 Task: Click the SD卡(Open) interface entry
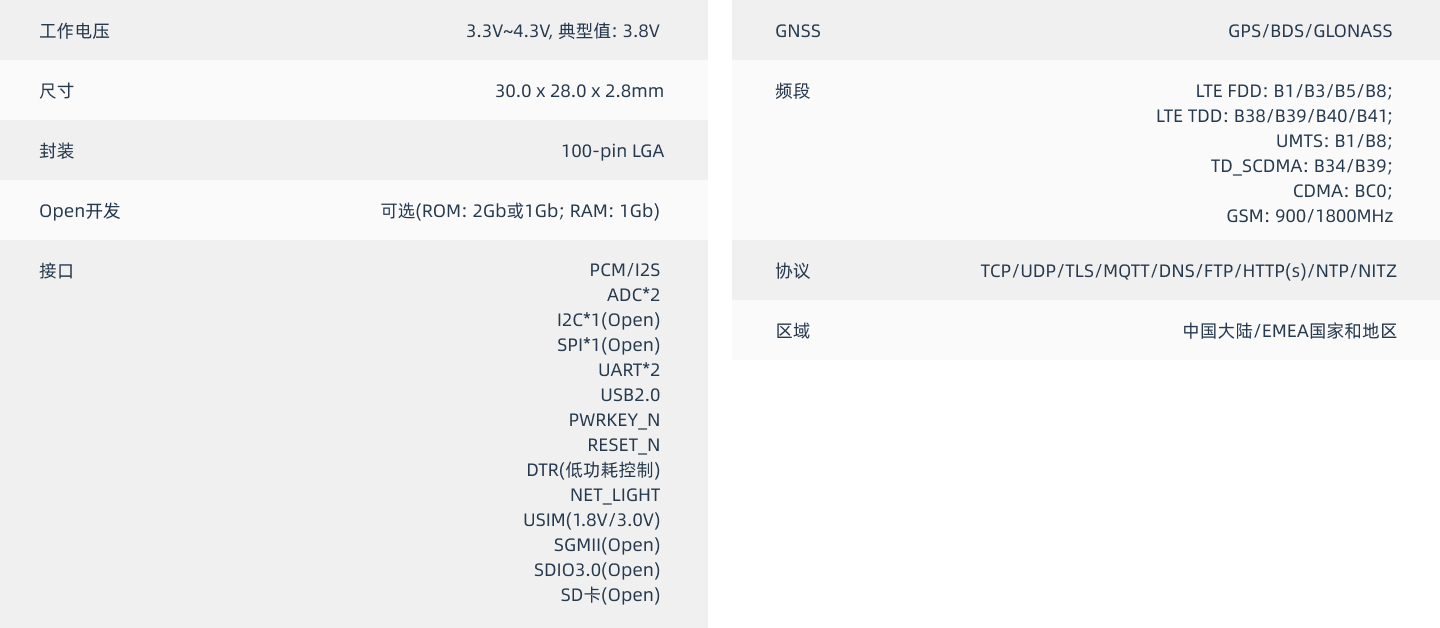click(x=610, y=595)
